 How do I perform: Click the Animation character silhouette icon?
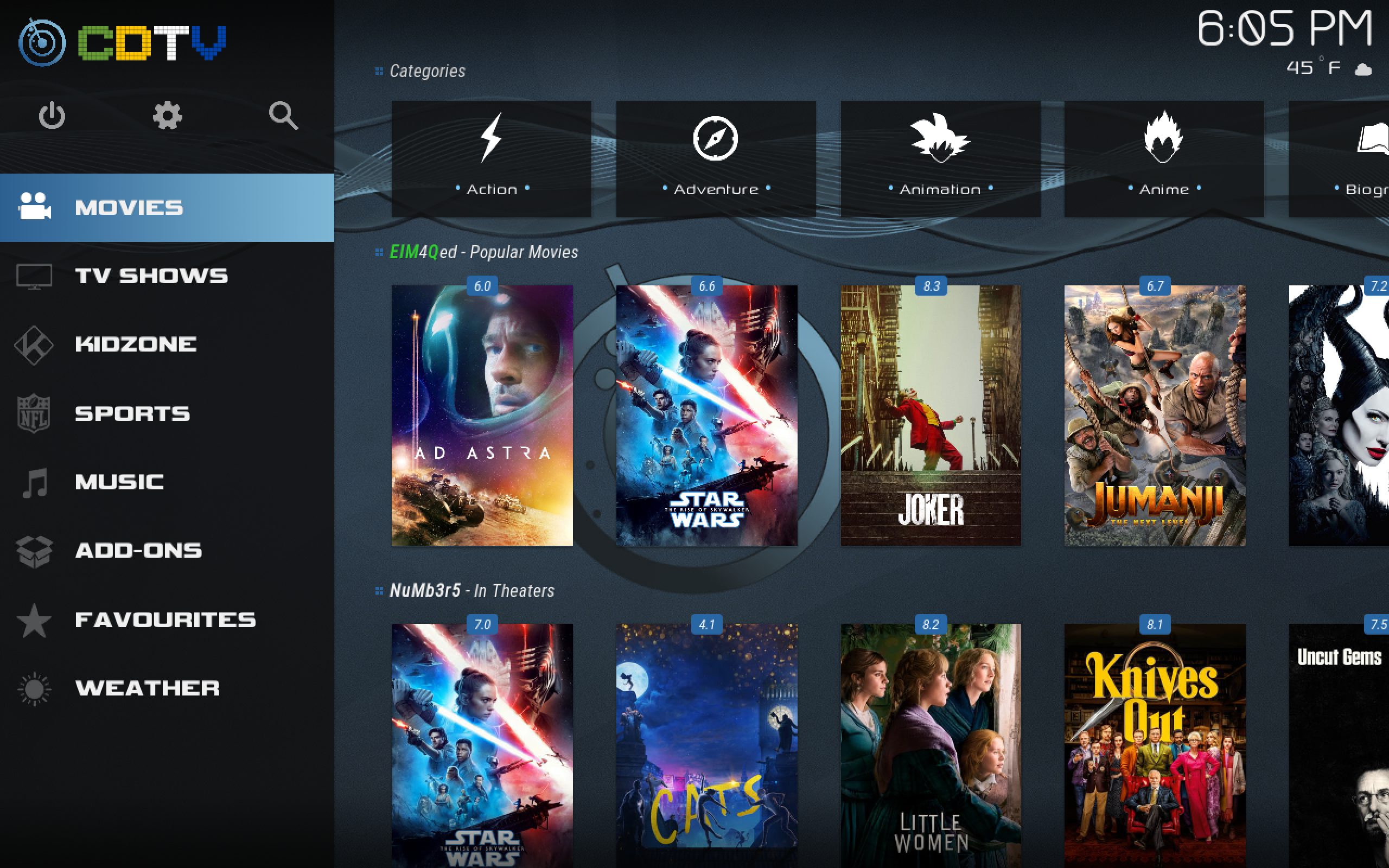(x=940, y=138)
